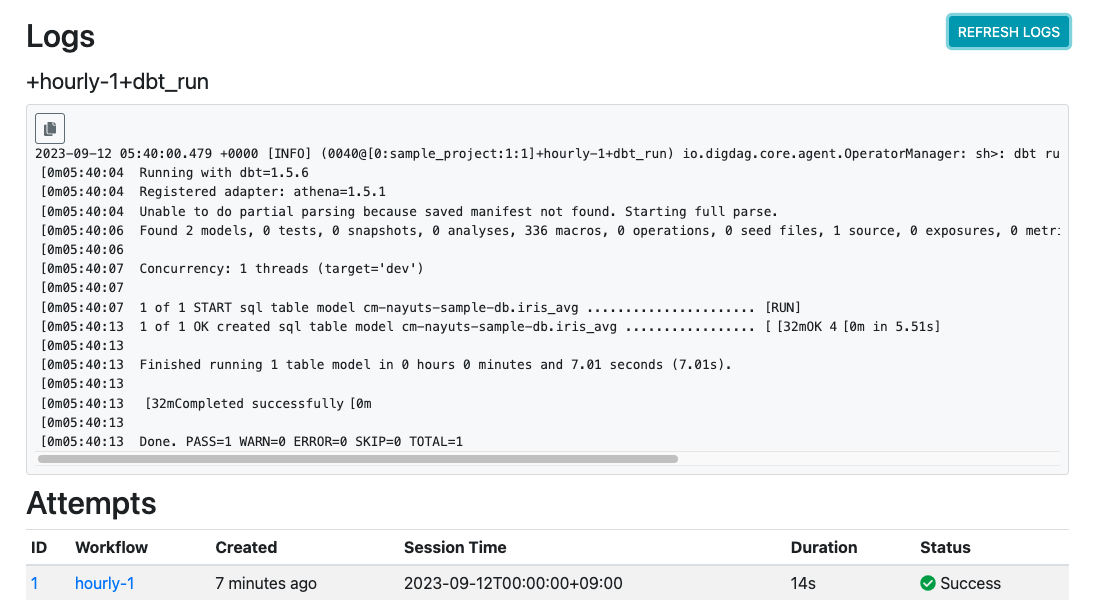Click the copy logs clipboard icon
1095x606 pixels.
(50, 128)
